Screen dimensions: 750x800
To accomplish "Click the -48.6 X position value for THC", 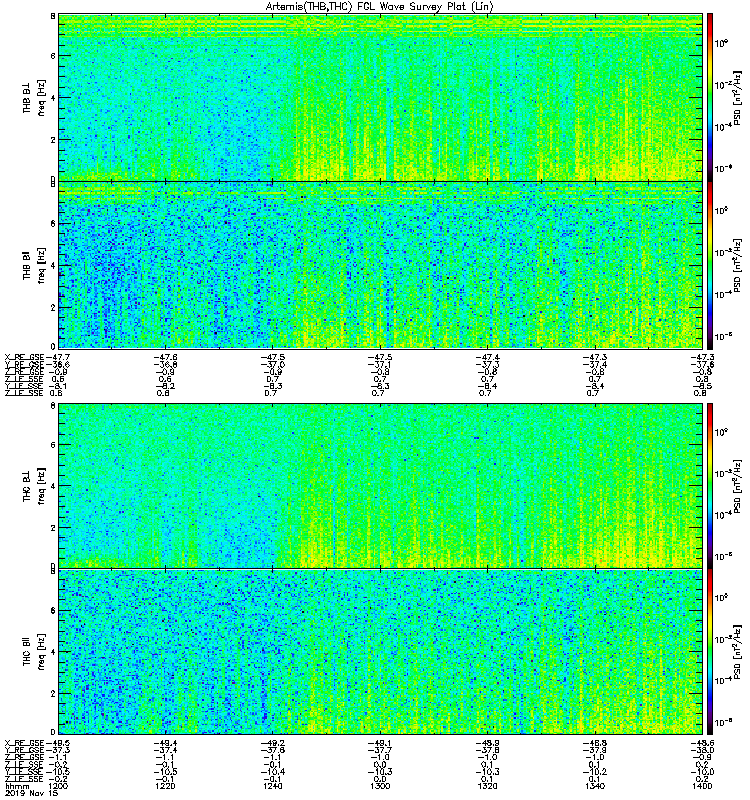I will click(702, 743).
